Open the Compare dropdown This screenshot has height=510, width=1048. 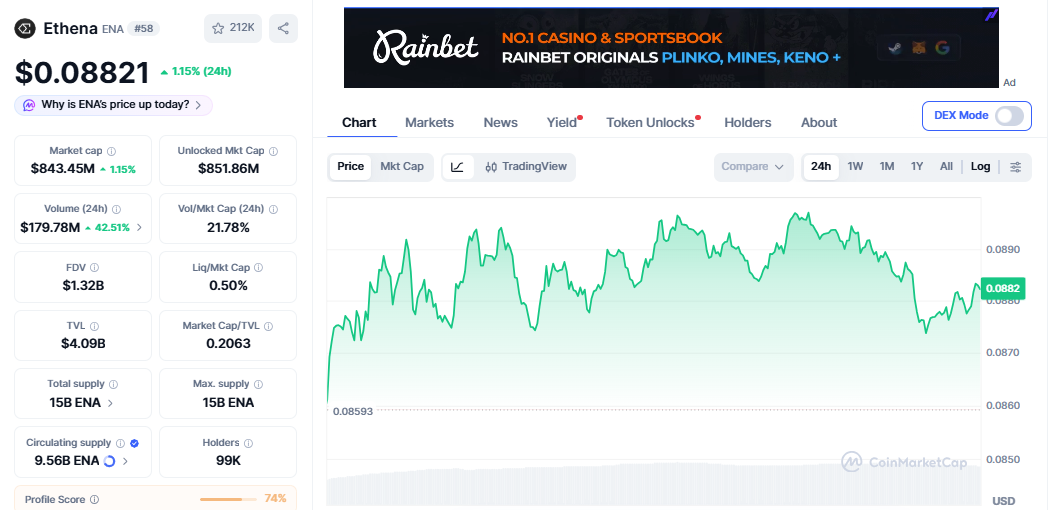753,167
